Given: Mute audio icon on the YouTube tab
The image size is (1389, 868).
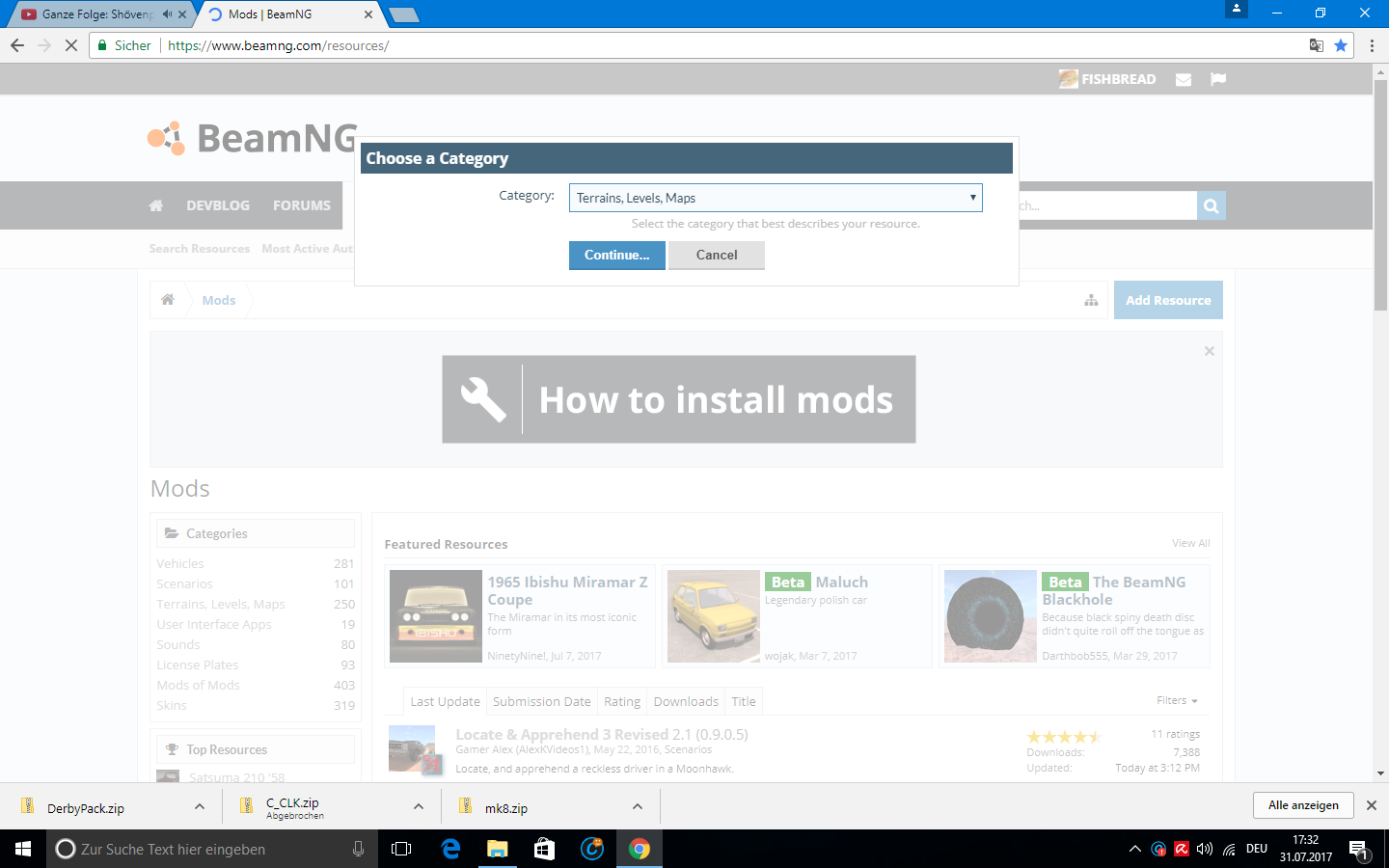Looking at the screenshot, I should (167, 14).
